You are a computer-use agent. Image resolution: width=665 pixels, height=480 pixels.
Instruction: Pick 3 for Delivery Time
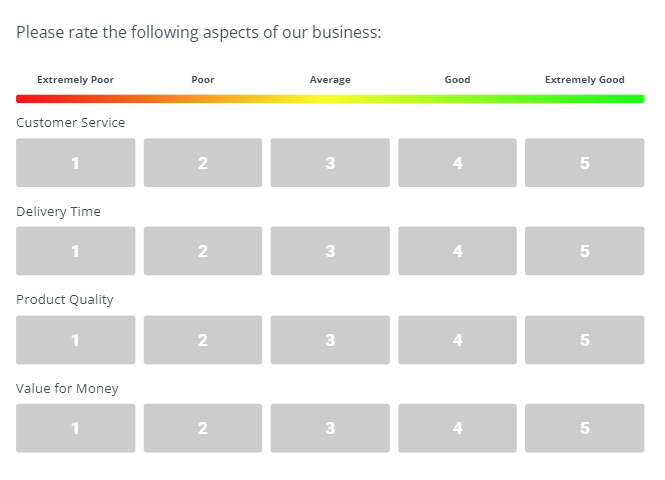[330, 251]
